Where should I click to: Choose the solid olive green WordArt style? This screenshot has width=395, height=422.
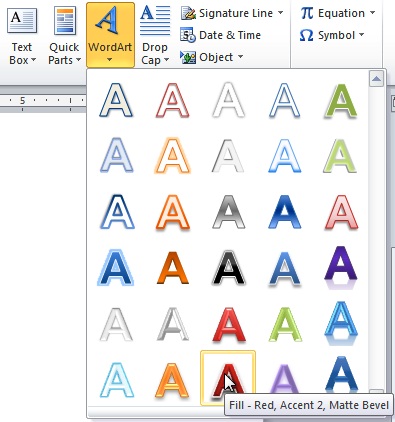point(341,100)
